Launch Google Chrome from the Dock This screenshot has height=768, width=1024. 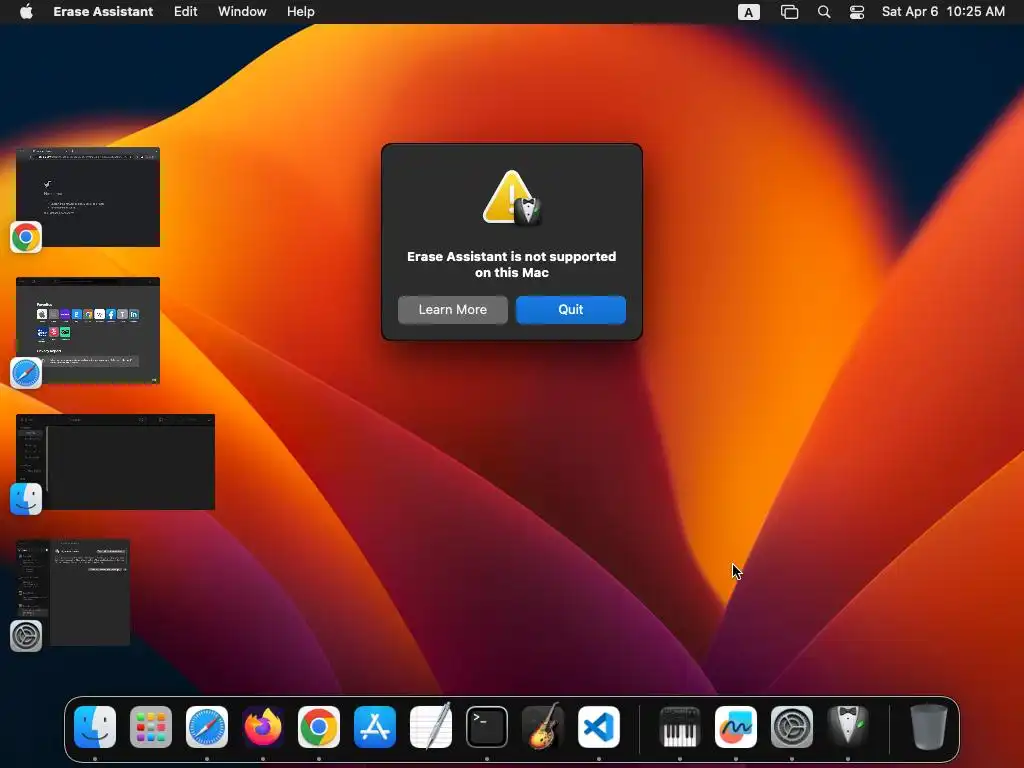click(319, 727)
